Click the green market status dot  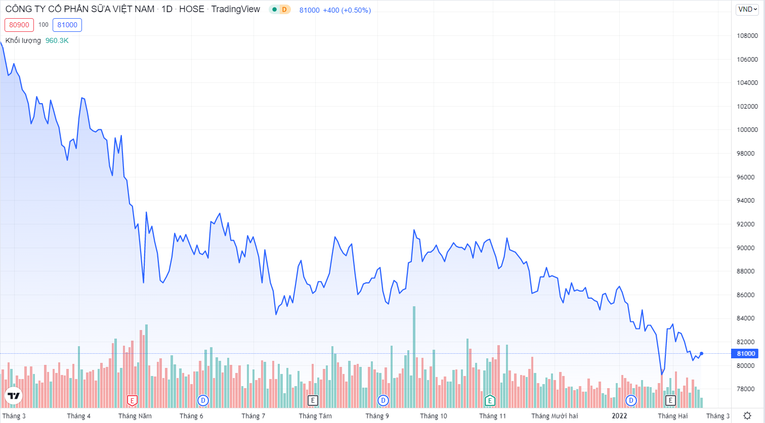coord(269,9)
